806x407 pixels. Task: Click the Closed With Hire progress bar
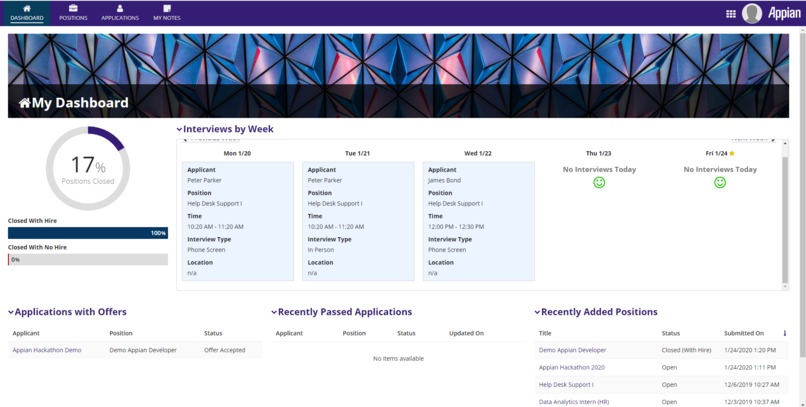click(88, 233)
